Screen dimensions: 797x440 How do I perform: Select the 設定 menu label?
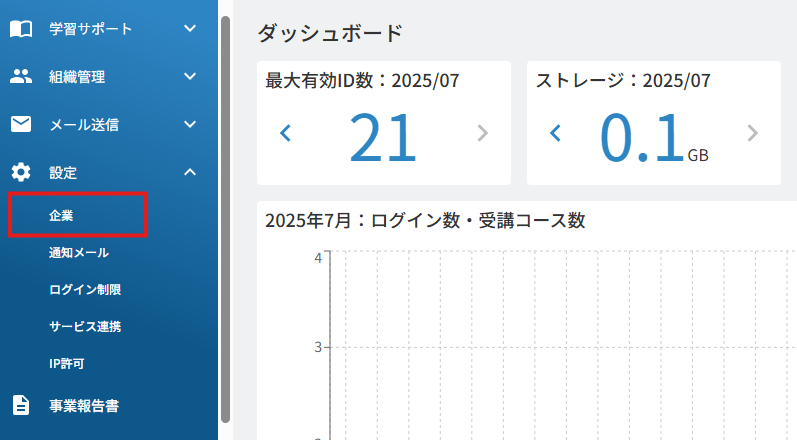pyautogui.click(x=63, y=173)
